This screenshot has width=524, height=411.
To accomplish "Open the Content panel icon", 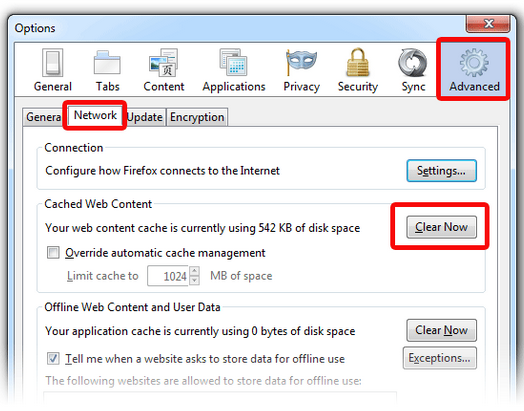I will 163,62.
